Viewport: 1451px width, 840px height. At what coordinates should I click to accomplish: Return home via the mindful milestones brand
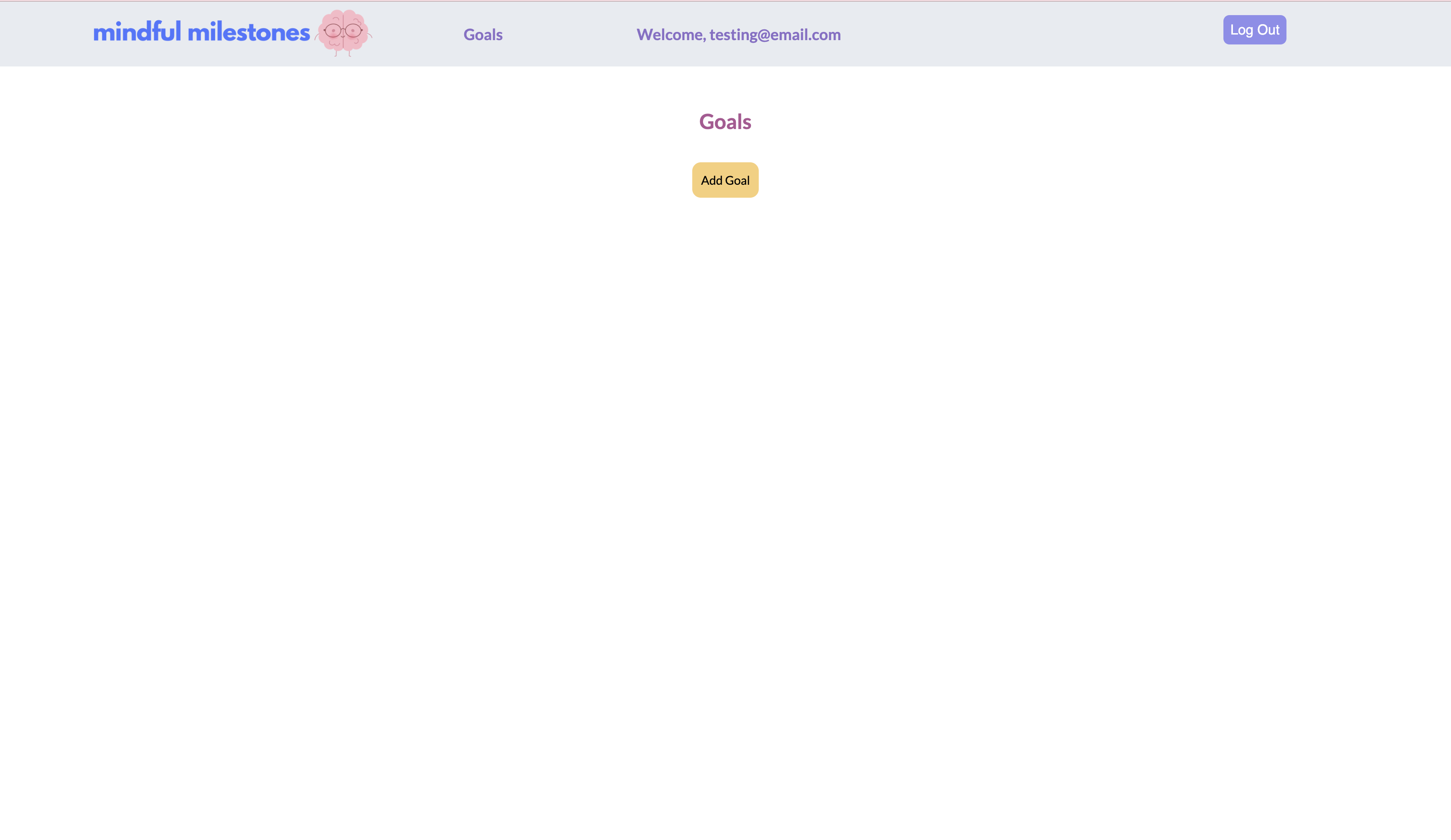(202, 32)
